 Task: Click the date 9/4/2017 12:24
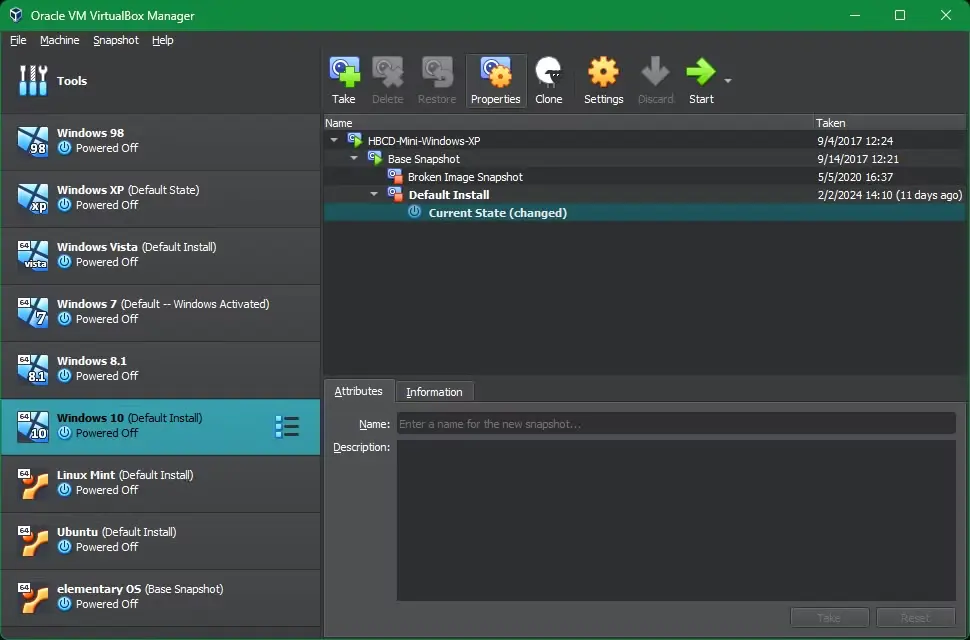(x=855, y=141)
